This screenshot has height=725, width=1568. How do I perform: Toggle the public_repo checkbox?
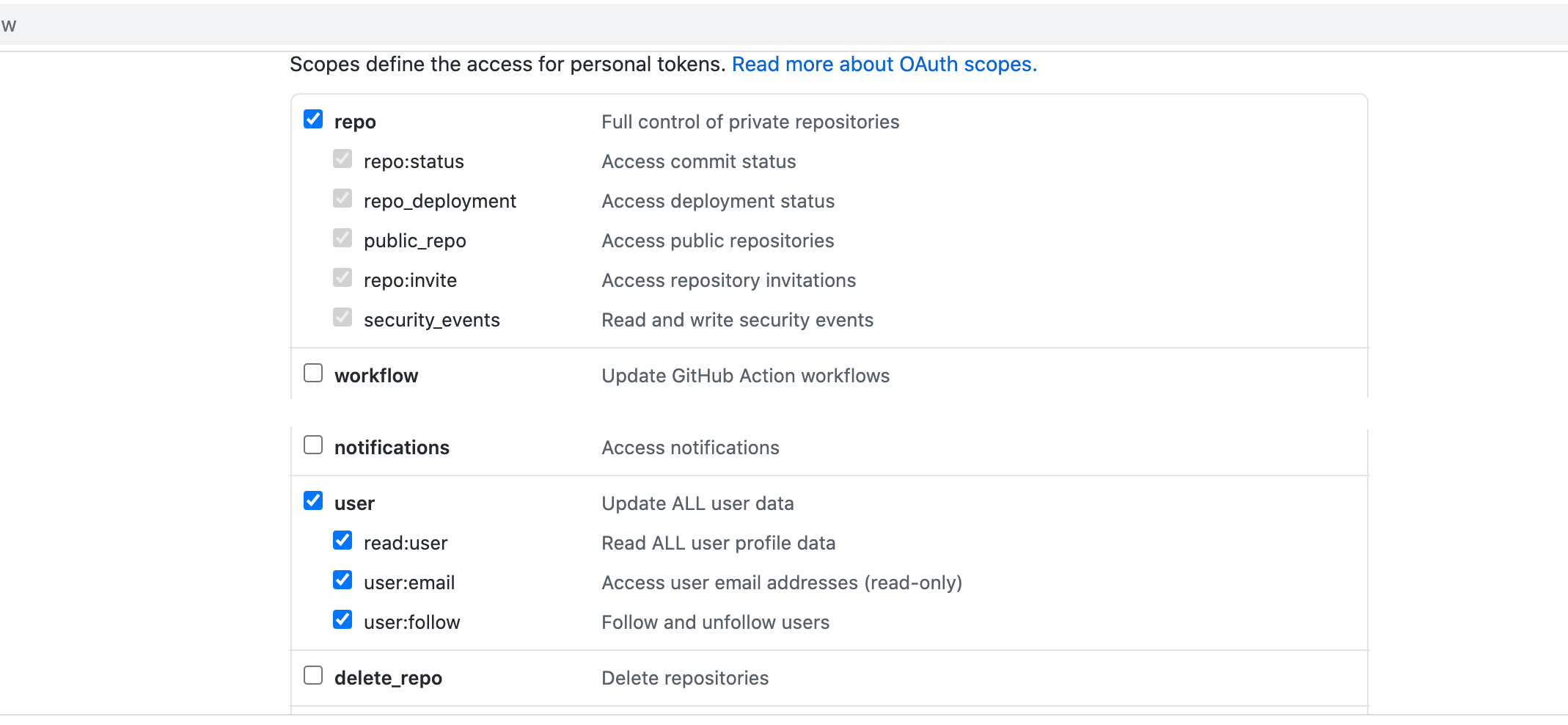tap(342, 238)
